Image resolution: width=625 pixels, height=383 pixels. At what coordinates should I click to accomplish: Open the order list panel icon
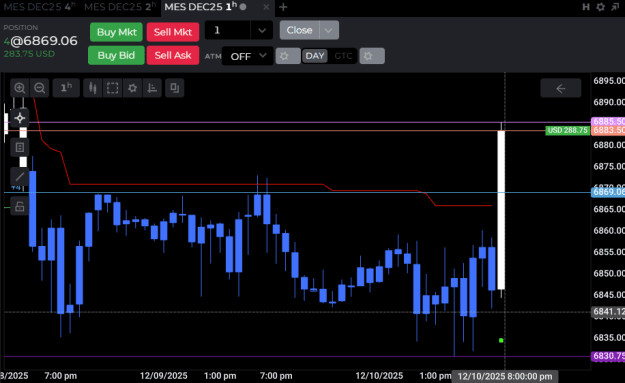pos(20,147)
